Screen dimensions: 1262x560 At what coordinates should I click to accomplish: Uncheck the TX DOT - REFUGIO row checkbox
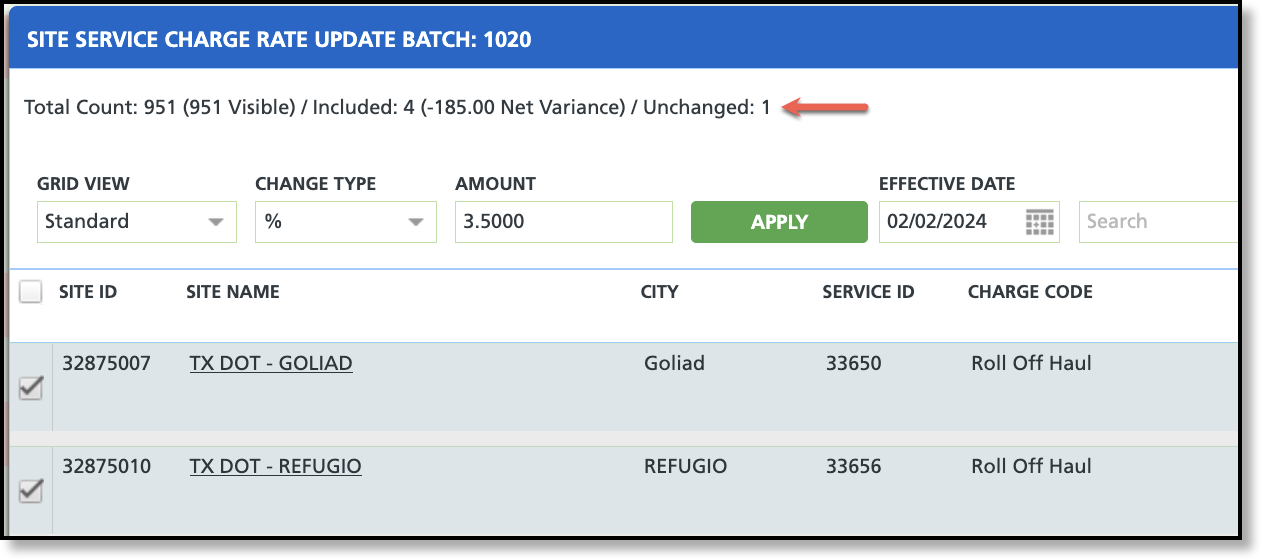click(x=31, y=491)
